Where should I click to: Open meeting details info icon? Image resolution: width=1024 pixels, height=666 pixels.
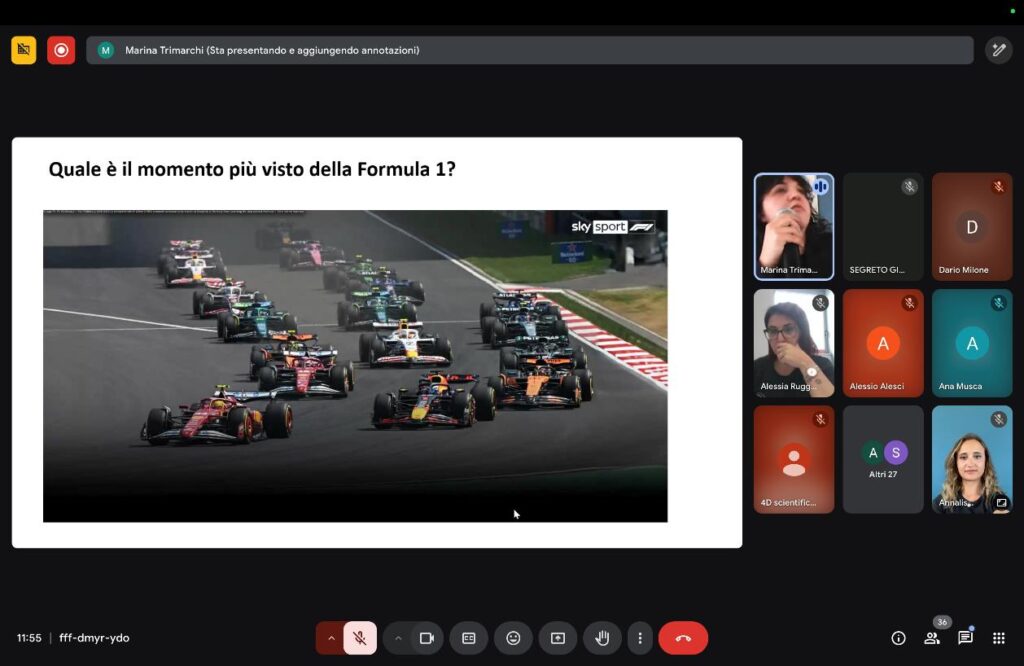899,638
